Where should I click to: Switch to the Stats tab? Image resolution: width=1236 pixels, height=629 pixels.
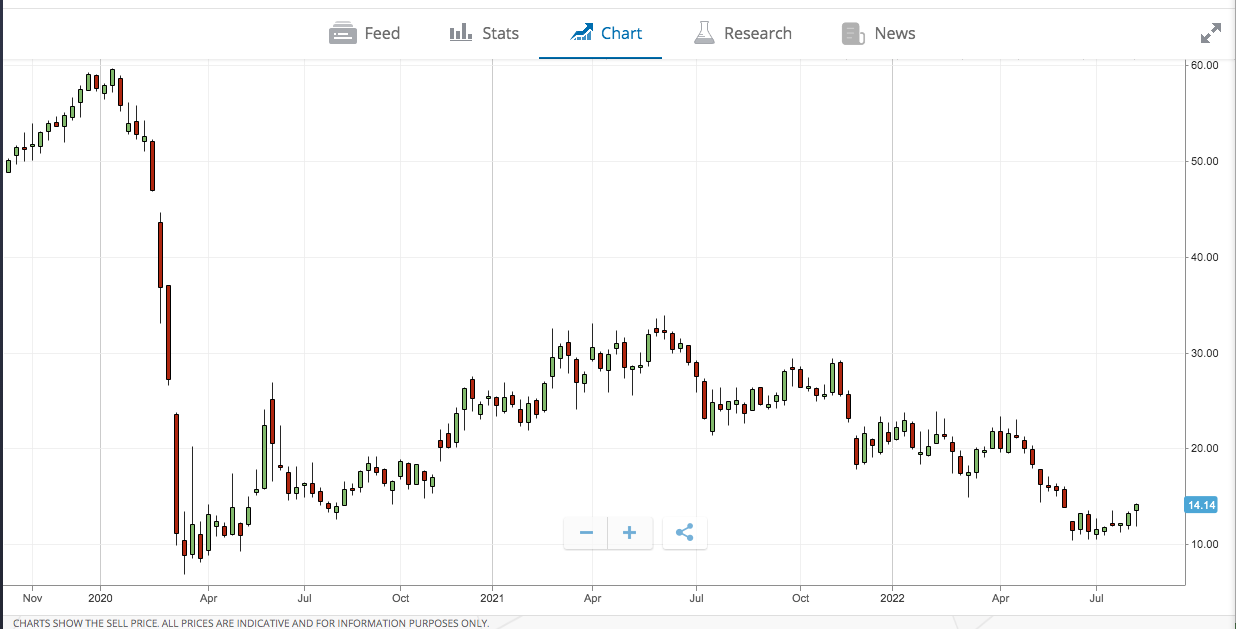[500, 33]
